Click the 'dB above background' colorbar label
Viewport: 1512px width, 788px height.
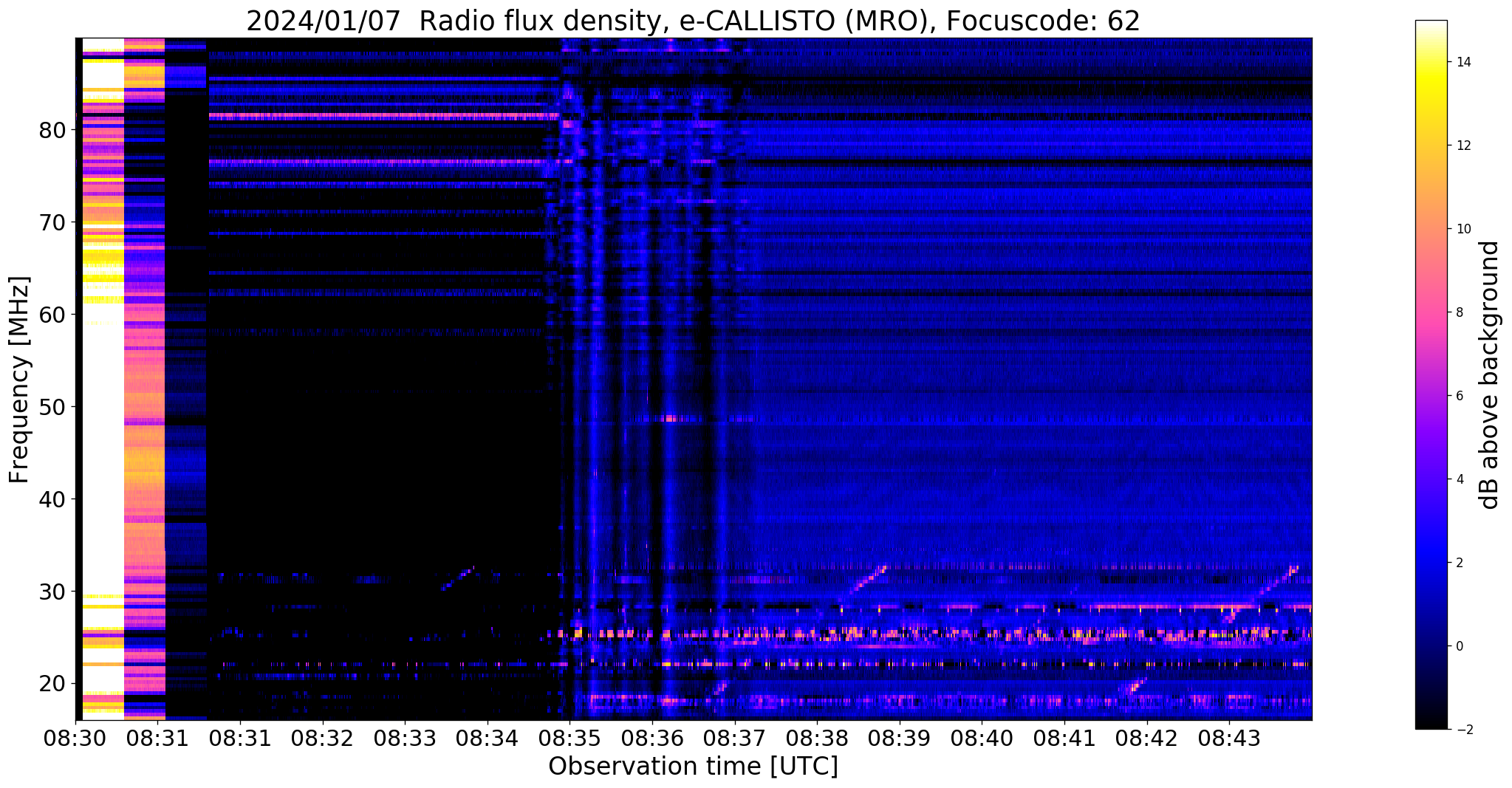(1490, 375)
